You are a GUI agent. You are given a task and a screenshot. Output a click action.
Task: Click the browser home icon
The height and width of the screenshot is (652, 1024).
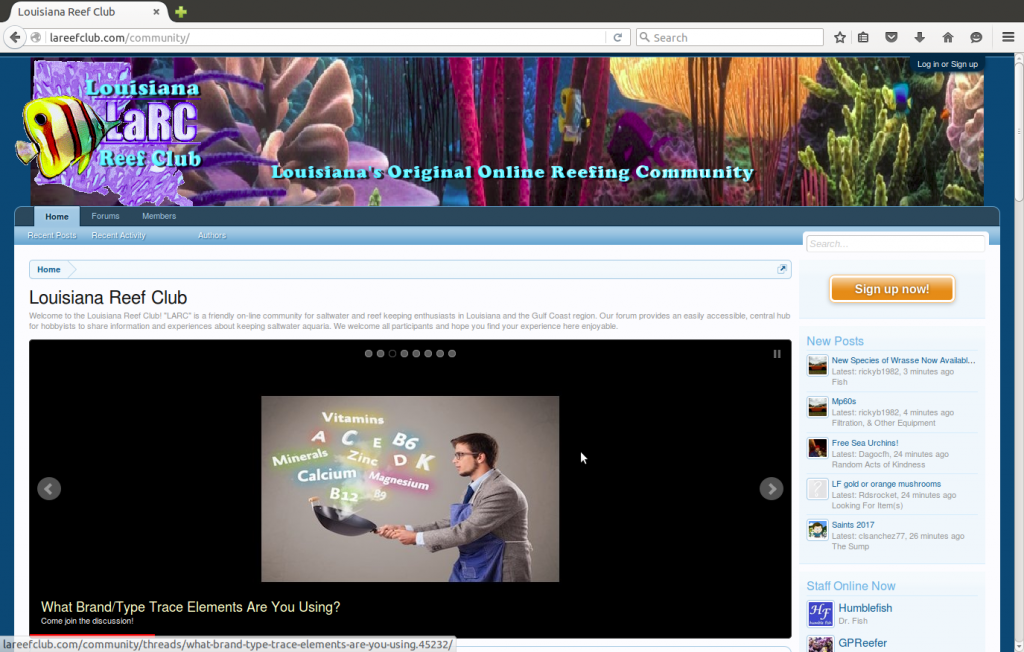tap(947, 37)
